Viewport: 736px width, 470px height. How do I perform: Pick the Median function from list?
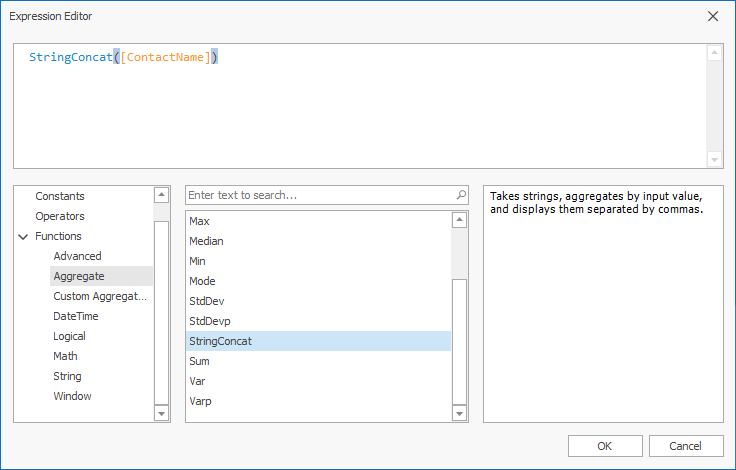pyautogui.click(x=207, y=241)
